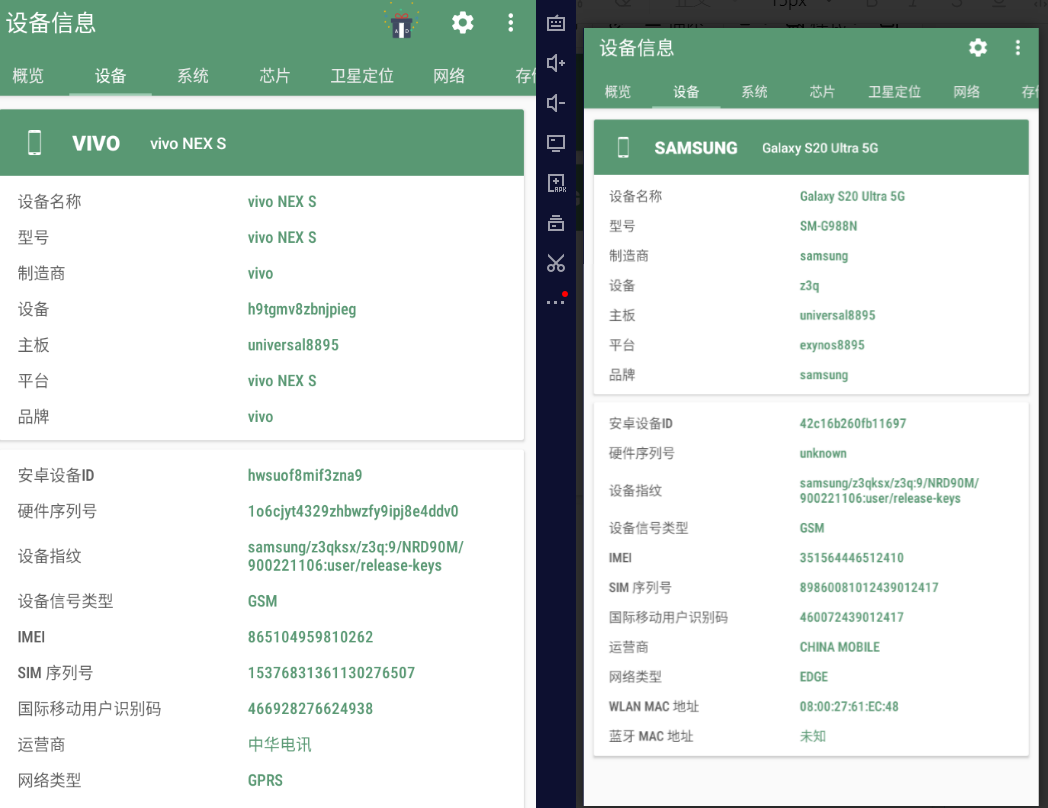This screenshot has width=1048, height=808.
Task: Switch to 概览 tab in left app
Action: coord(28,76)
